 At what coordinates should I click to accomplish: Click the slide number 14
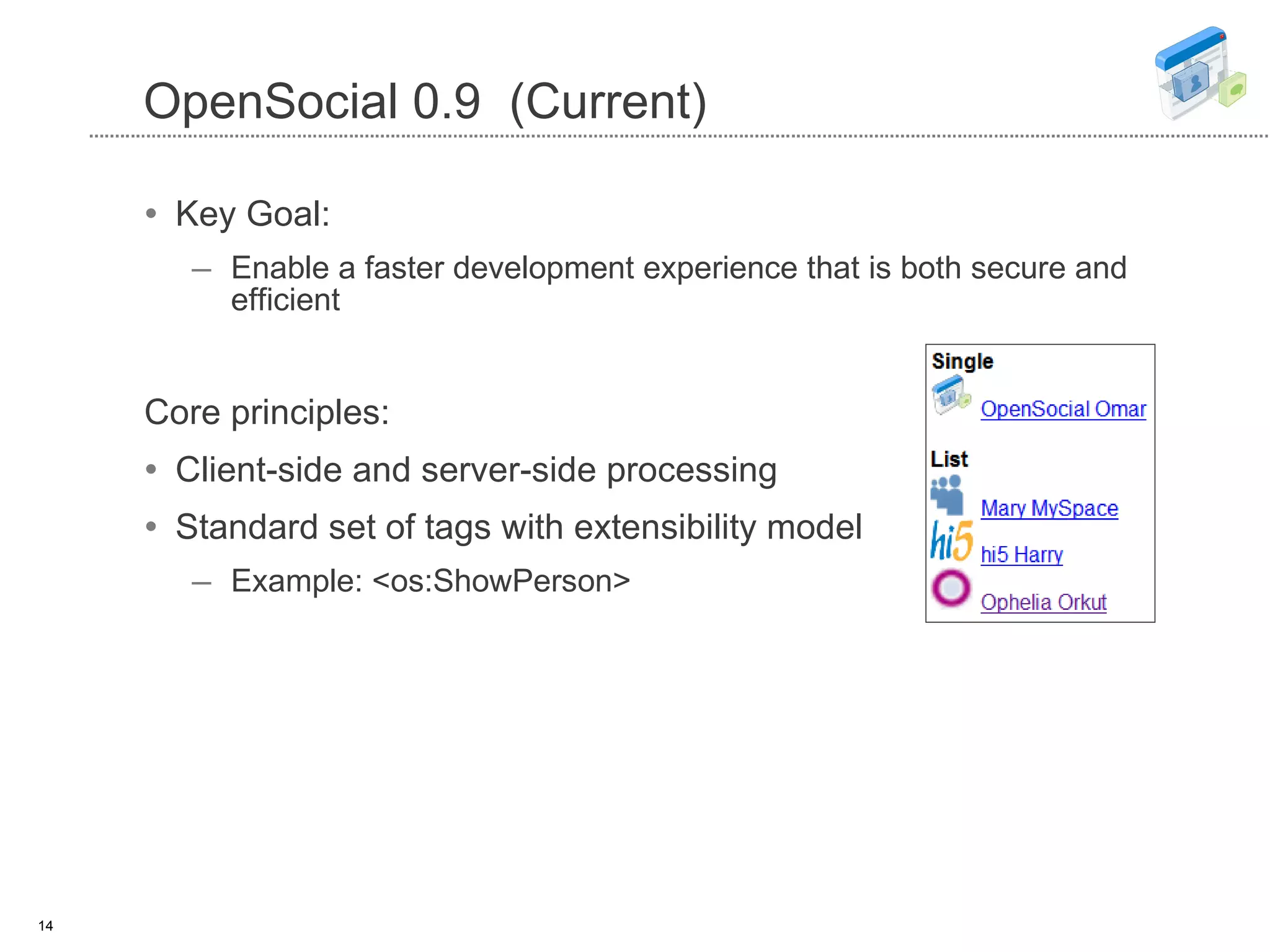click(x=45, y=926)
